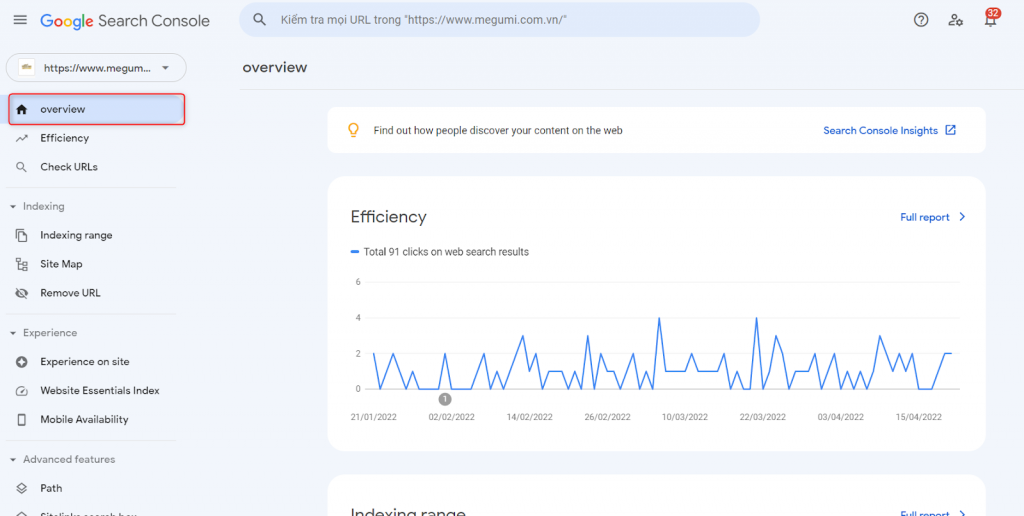Image resolution: width=1024 pixels, height=516 pixels.
Task: Click the Google Search Console logo
Action: [x=125, y=21]
